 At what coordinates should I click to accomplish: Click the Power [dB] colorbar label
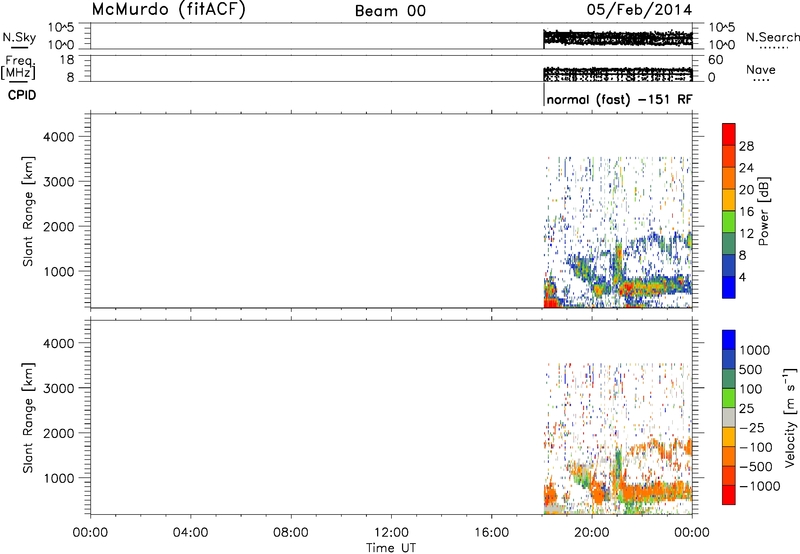click(x=763, y=211)
